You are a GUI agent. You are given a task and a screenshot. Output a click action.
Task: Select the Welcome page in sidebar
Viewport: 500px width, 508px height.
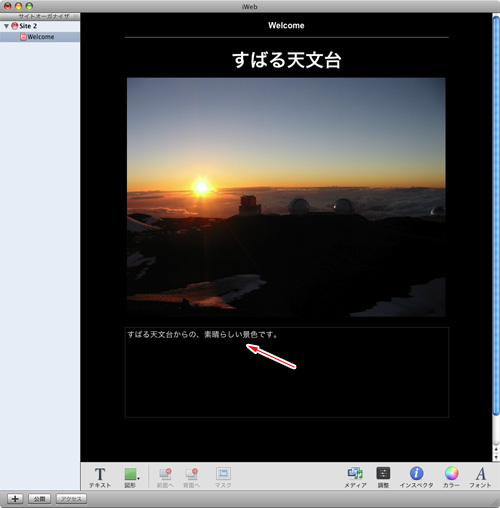[x=40, y=37]
